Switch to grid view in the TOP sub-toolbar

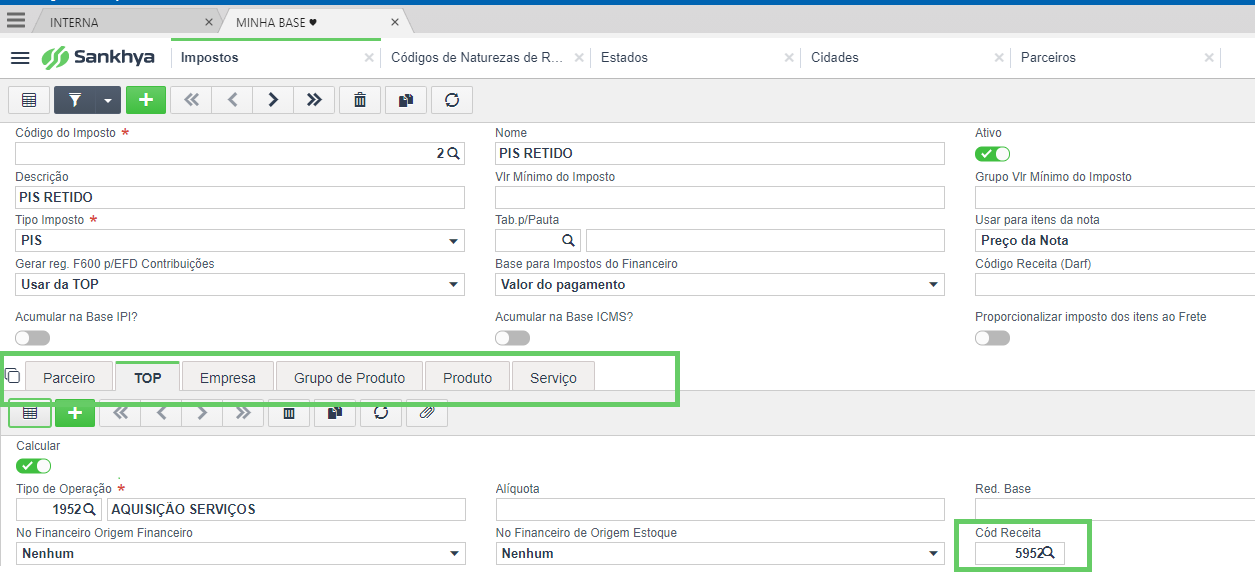[30, 412]
